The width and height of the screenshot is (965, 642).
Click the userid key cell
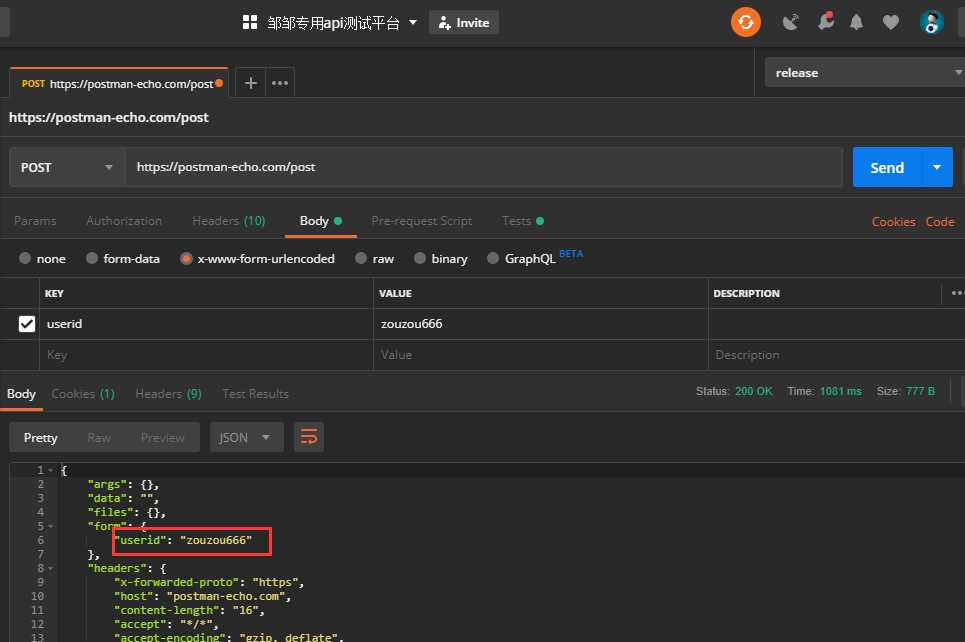tap(206, 324)
